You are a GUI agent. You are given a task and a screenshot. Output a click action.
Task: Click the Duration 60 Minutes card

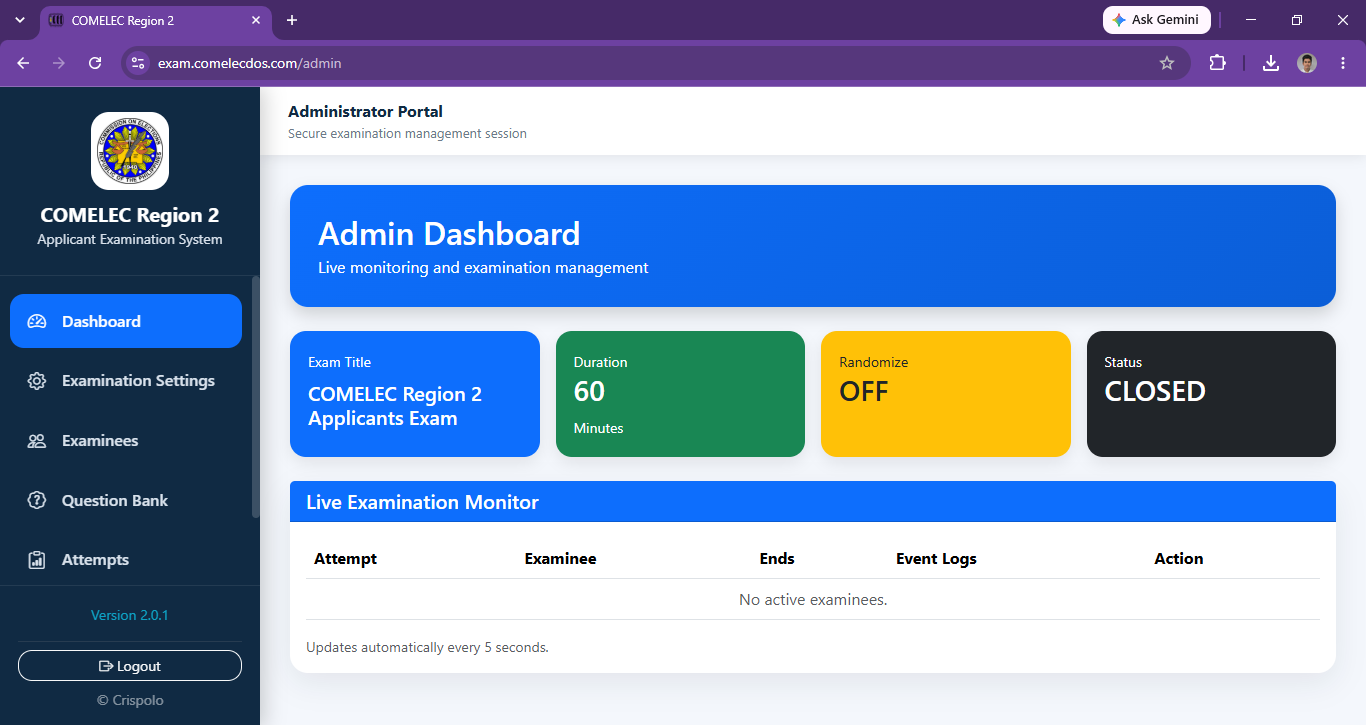point(680,394)
